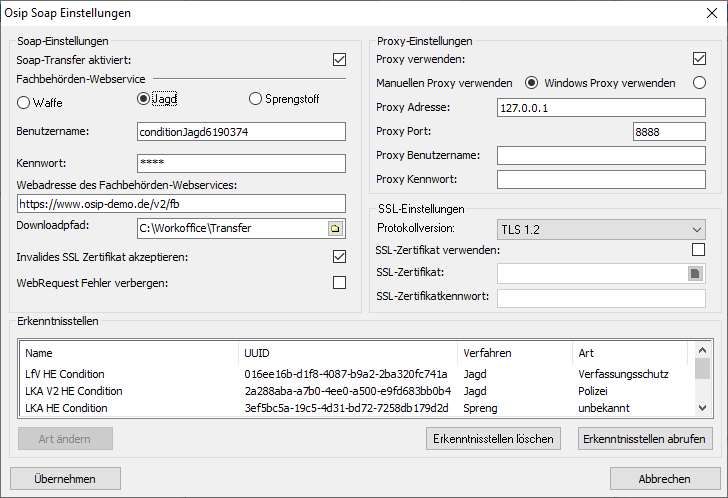Click the SSL-Zertifikat file browse icon
The height and width of the screenshot is (498, 728).
[x=696, y=272]
